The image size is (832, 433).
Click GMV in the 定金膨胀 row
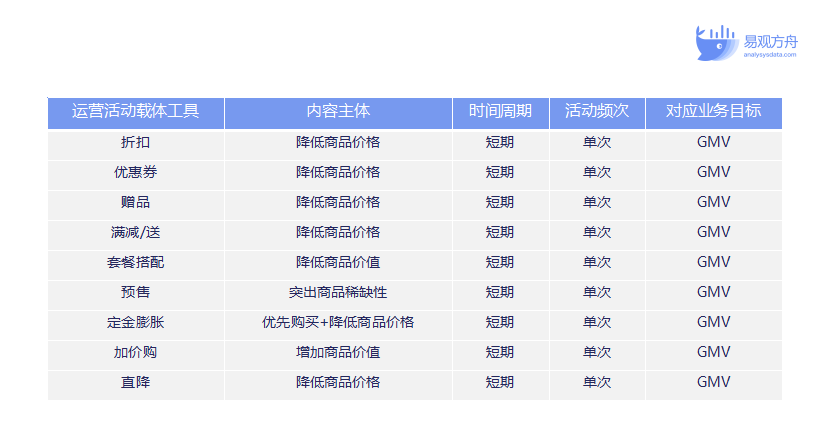713,322
